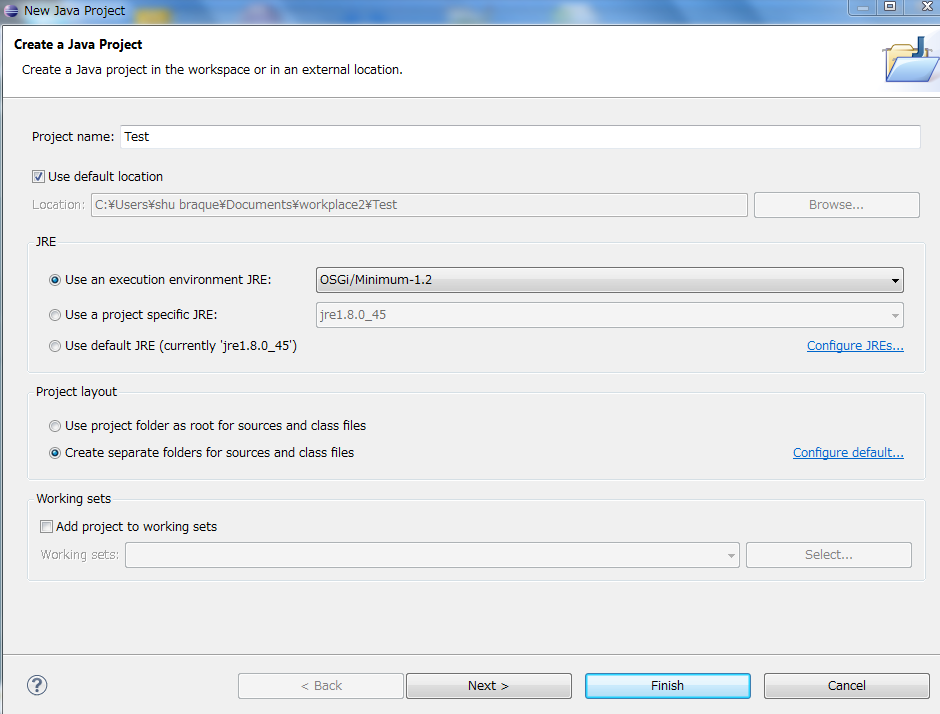Click the Select... button for working sets

coord(828,554)
